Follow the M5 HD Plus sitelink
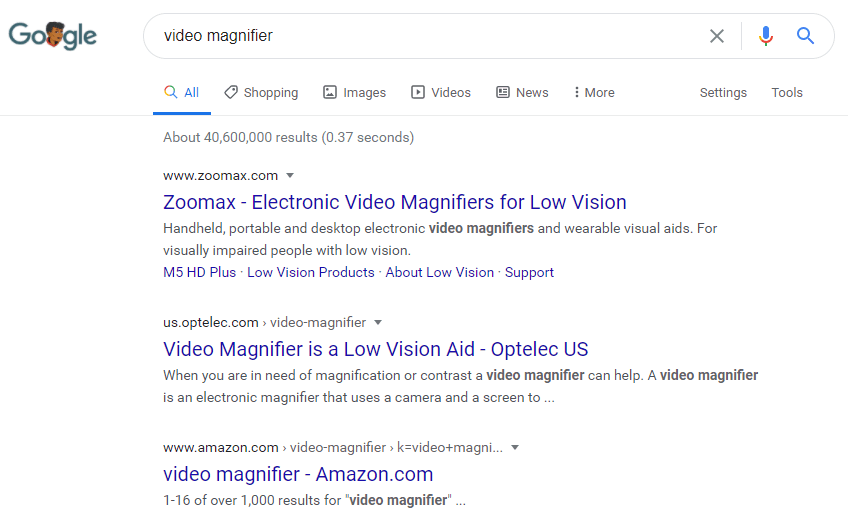 pyautogui.click(x=200, y=272)
